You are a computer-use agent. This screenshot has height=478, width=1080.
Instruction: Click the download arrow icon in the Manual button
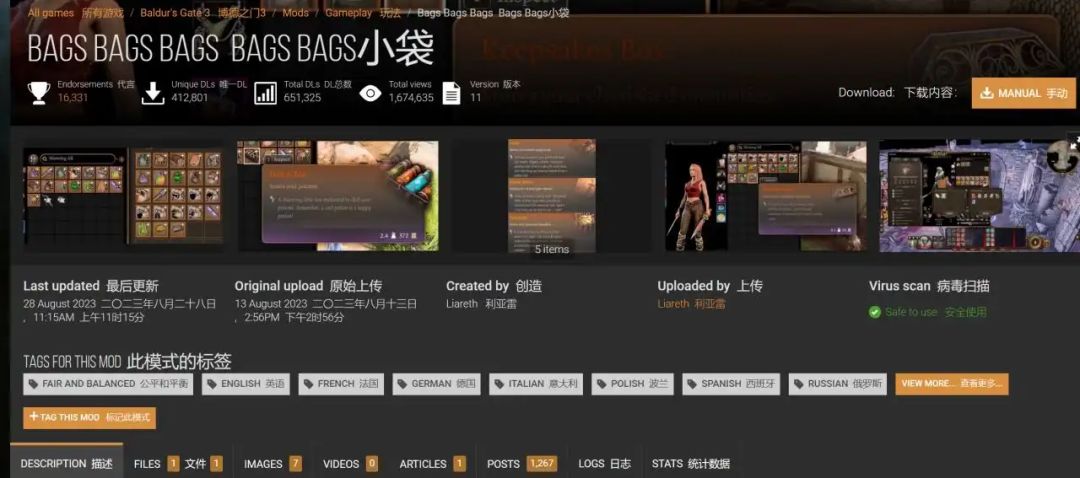(x=986, y=93)
